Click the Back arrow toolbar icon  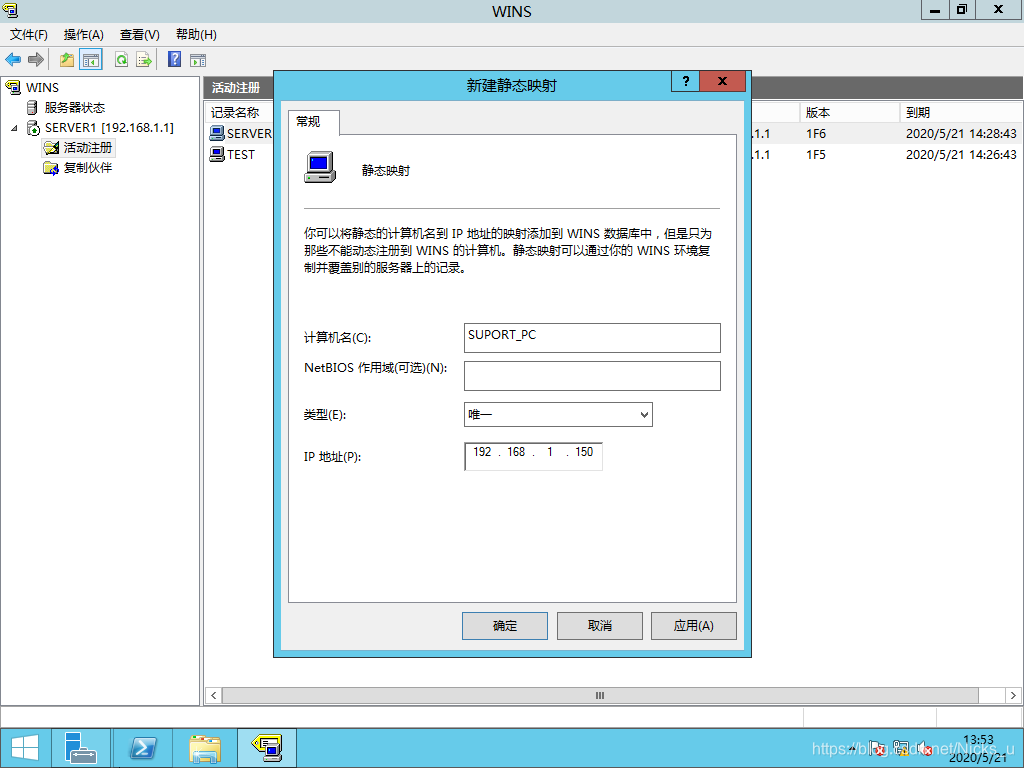(13, 60)
